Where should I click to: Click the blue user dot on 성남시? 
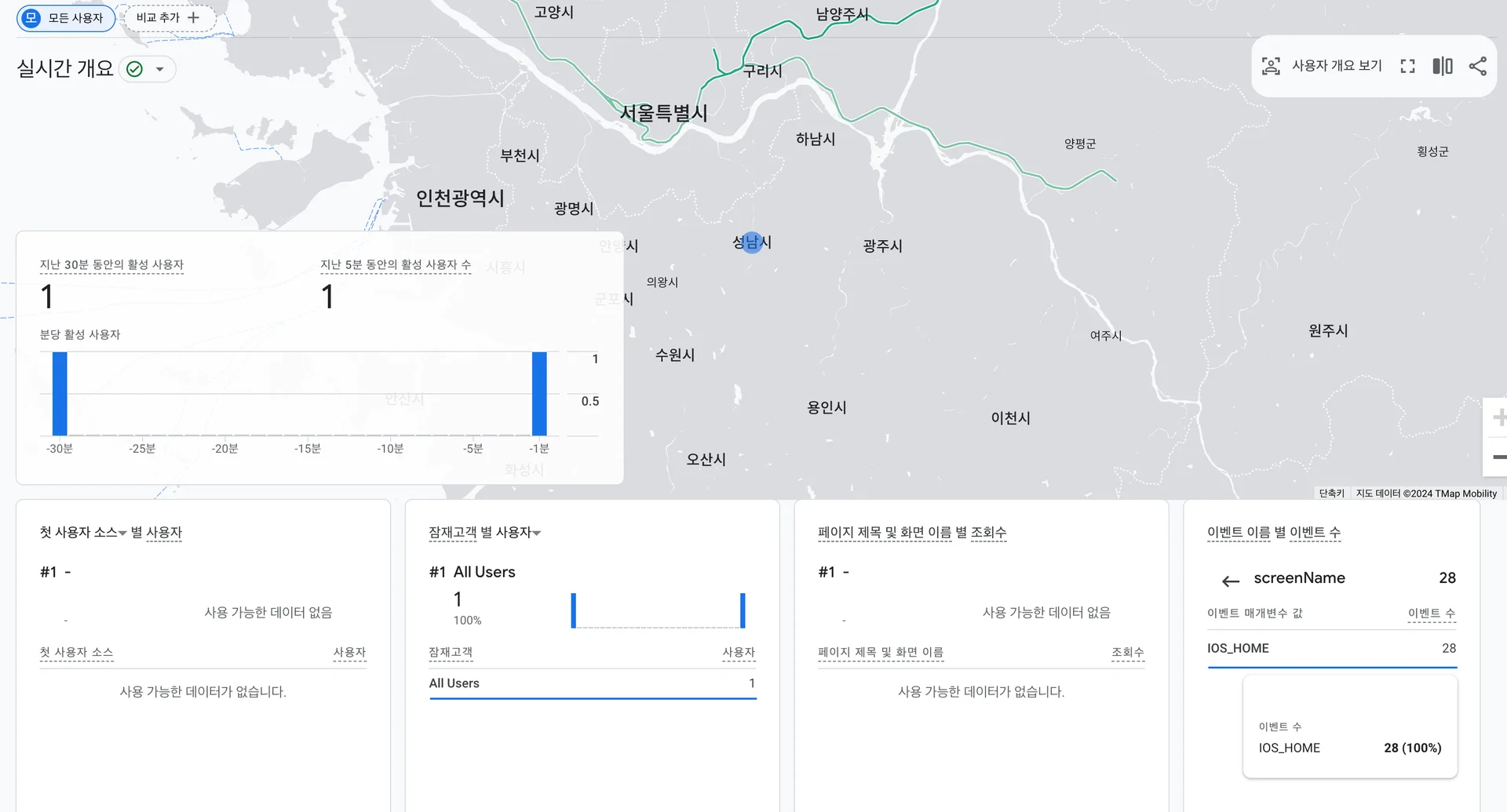pyautogui.click(x=751, y=242)
